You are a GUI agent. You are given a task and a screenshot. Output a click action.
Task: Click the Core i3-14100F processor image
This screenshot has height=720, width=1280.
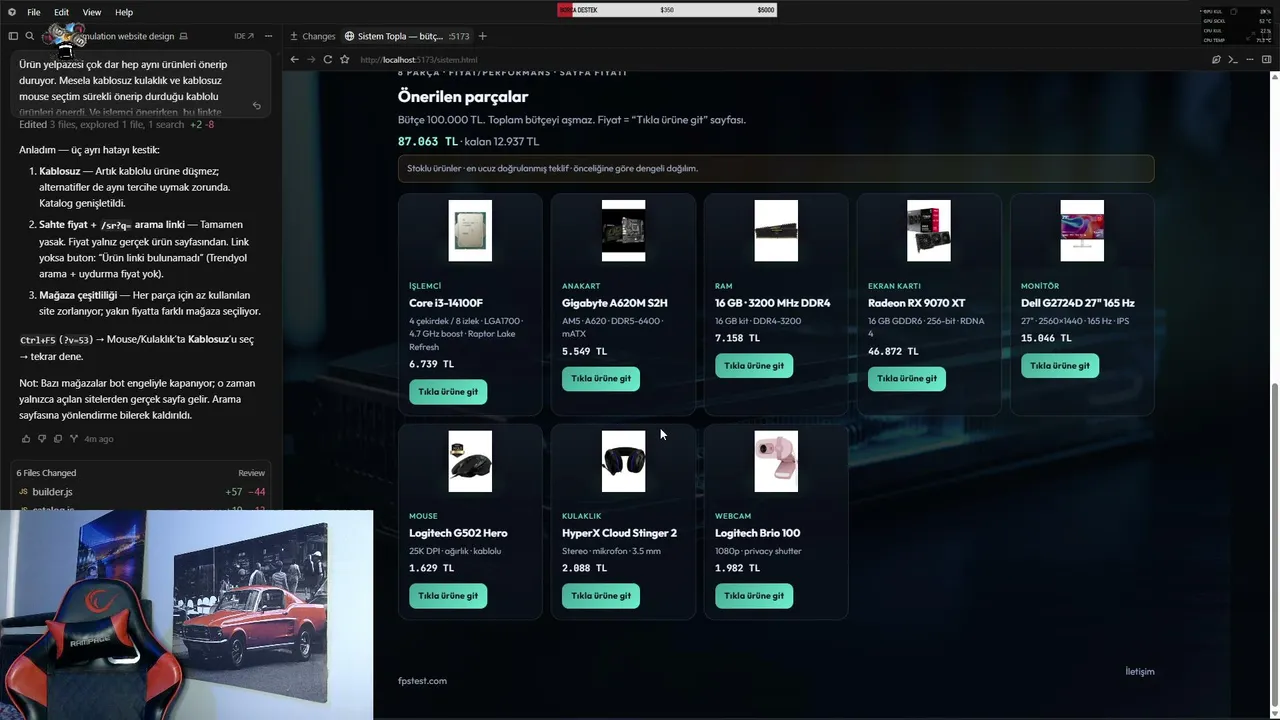point(470,231)
